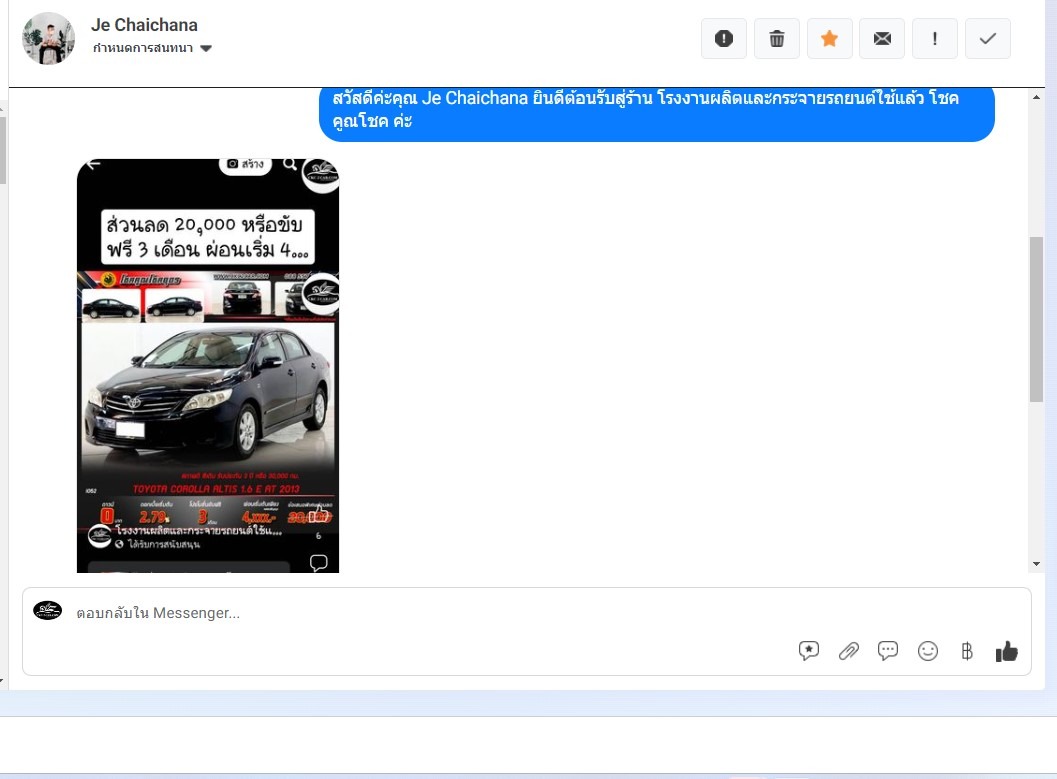1057x779 pixels.
Task: Flag conversation with exclamation mark icon
Action: pos(935,39)
